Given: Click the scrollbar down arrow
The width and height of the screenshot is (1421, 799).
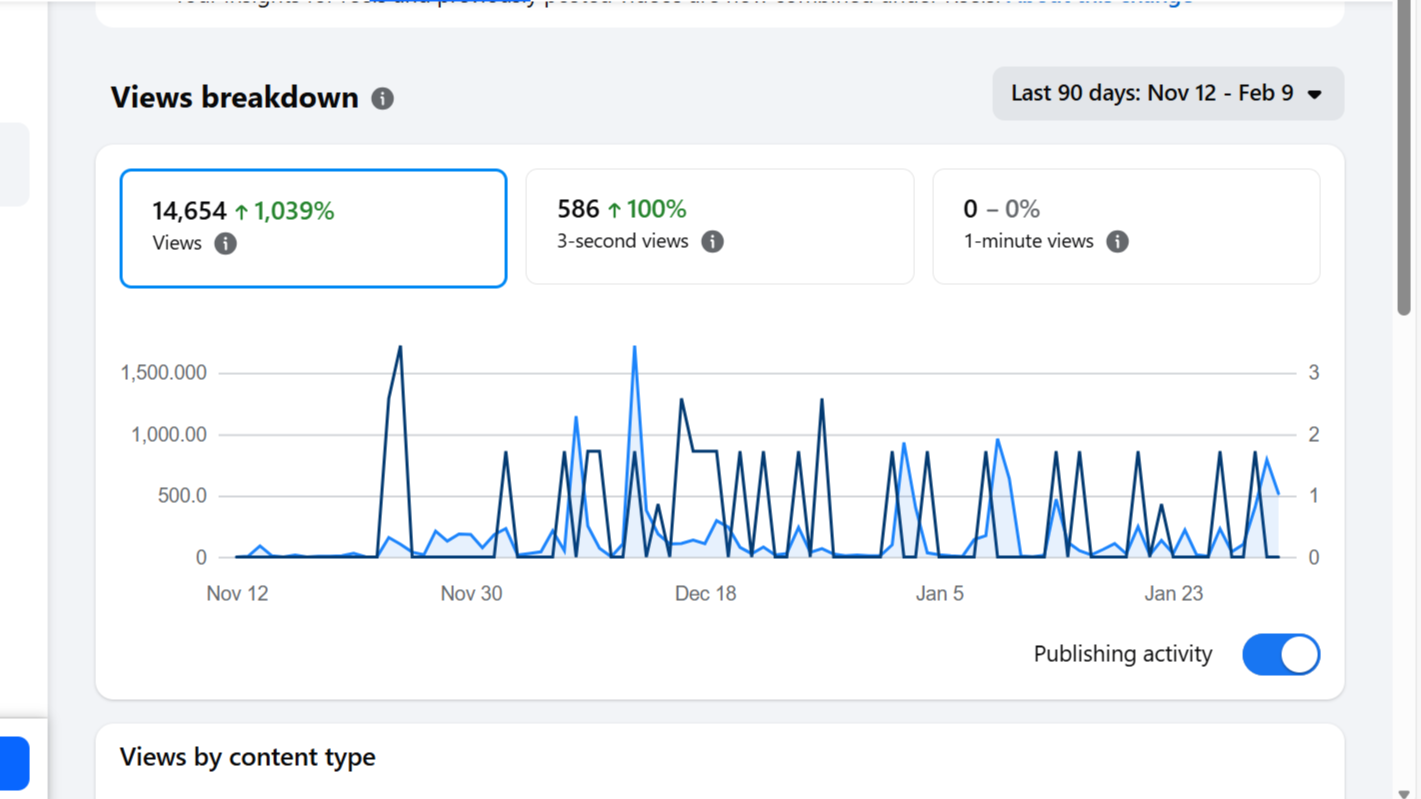Looking at the screenshot, I should tap(1404, 792).
